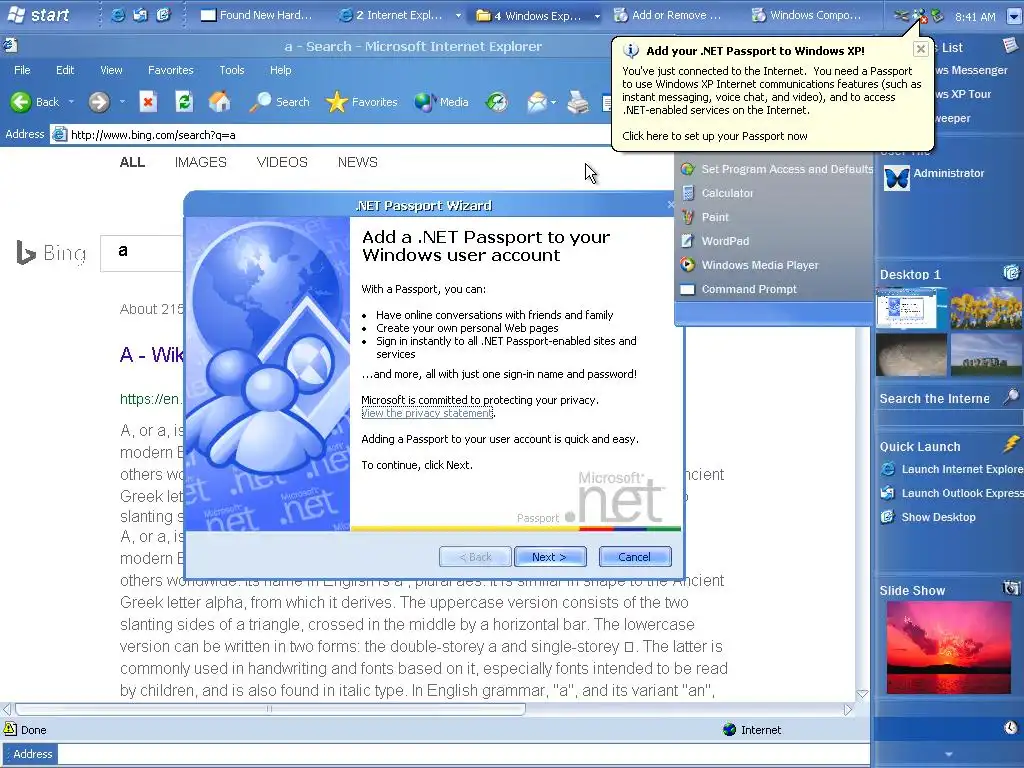Go back with the green Back arrow
Viewport: 1024px width, 768px height.
click(21, 102)
